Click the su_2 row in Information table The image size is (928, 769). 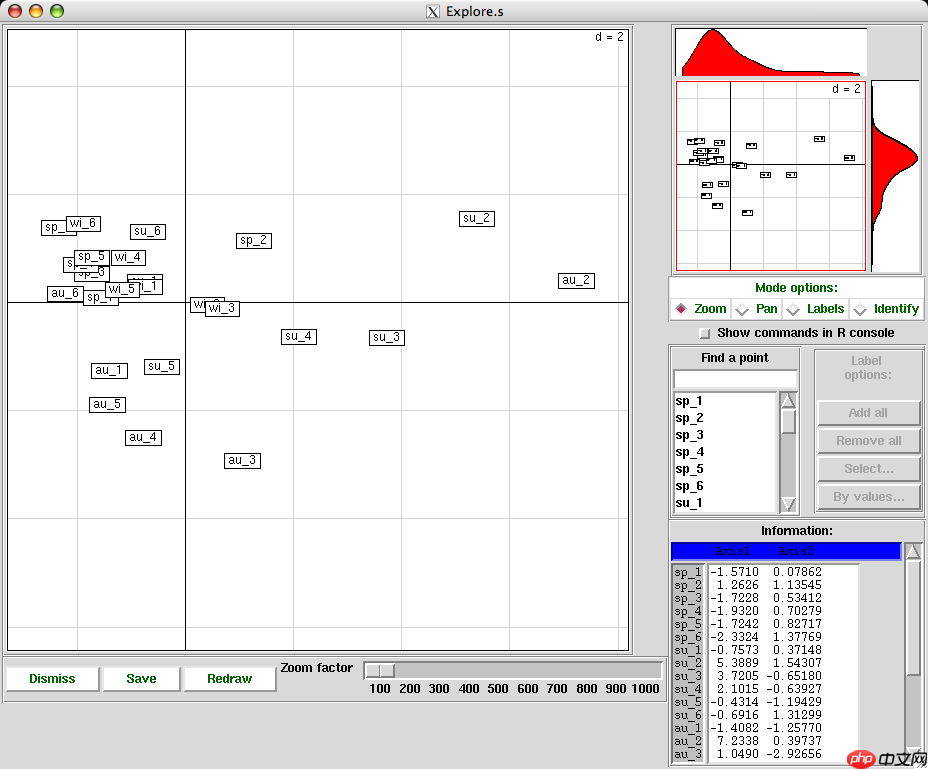point(765,663)
